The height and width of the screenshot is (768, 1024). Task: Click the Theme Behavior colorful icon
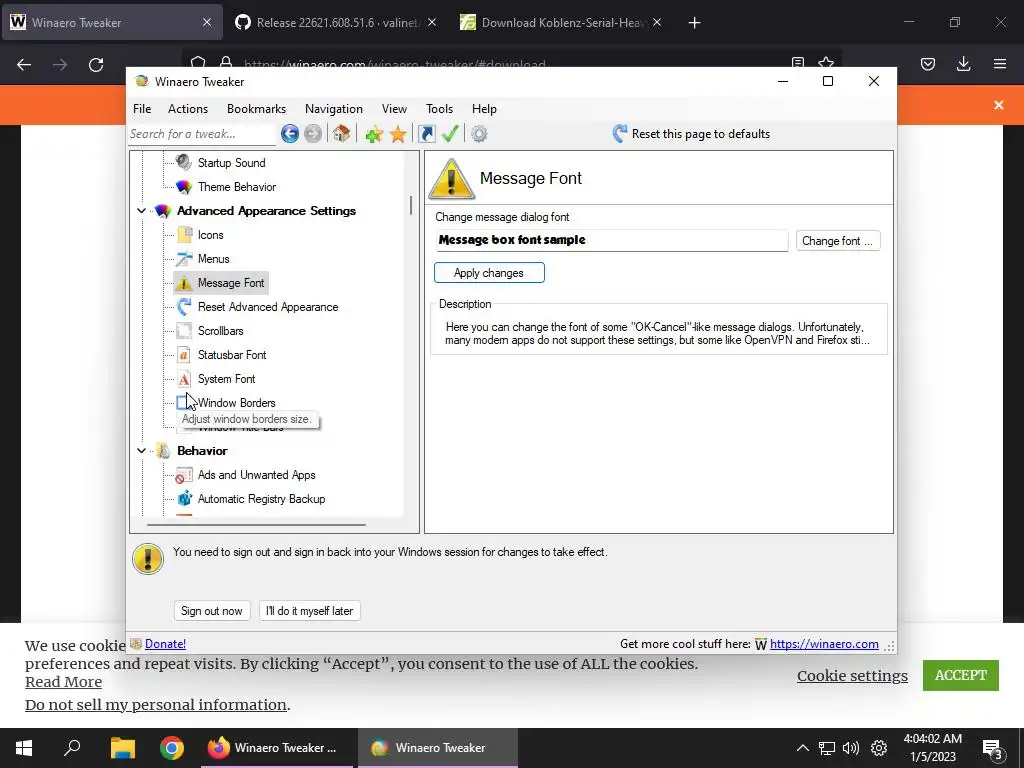[x=184, y=187]
